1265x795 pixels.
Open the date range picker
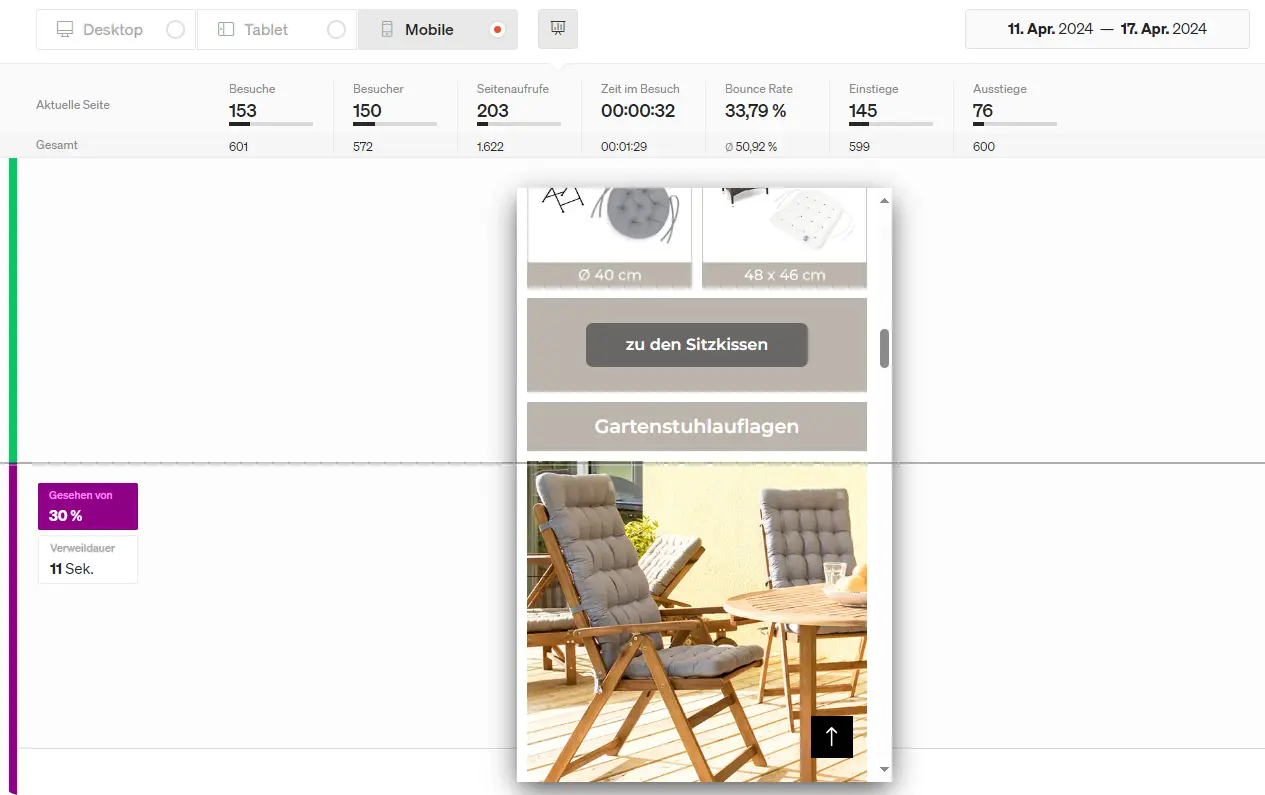1107,29
